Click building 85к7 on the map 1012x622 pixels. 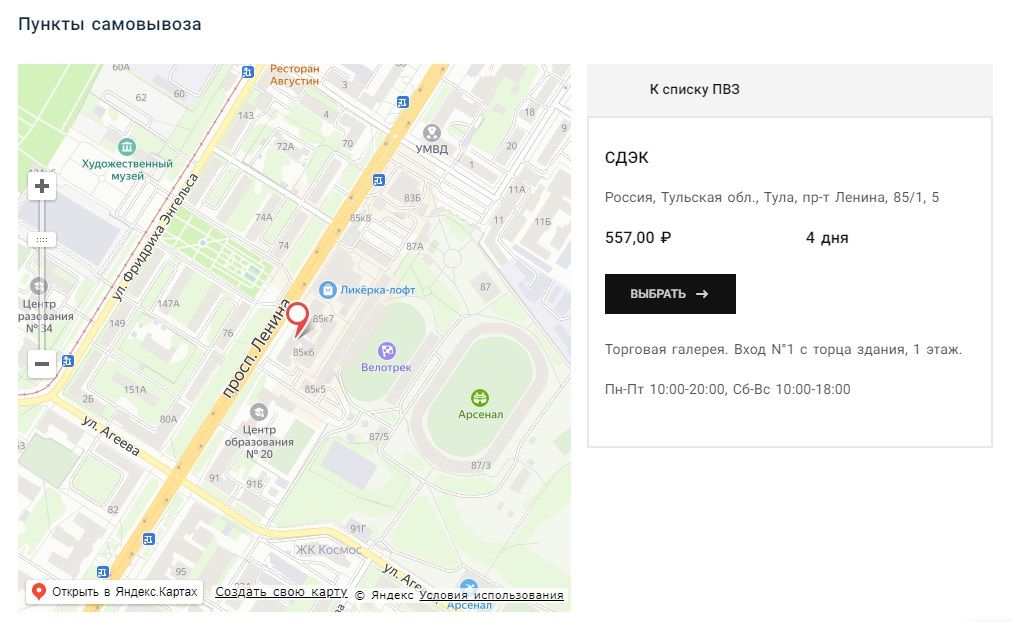pyautogui.click(x=323, y=319)
